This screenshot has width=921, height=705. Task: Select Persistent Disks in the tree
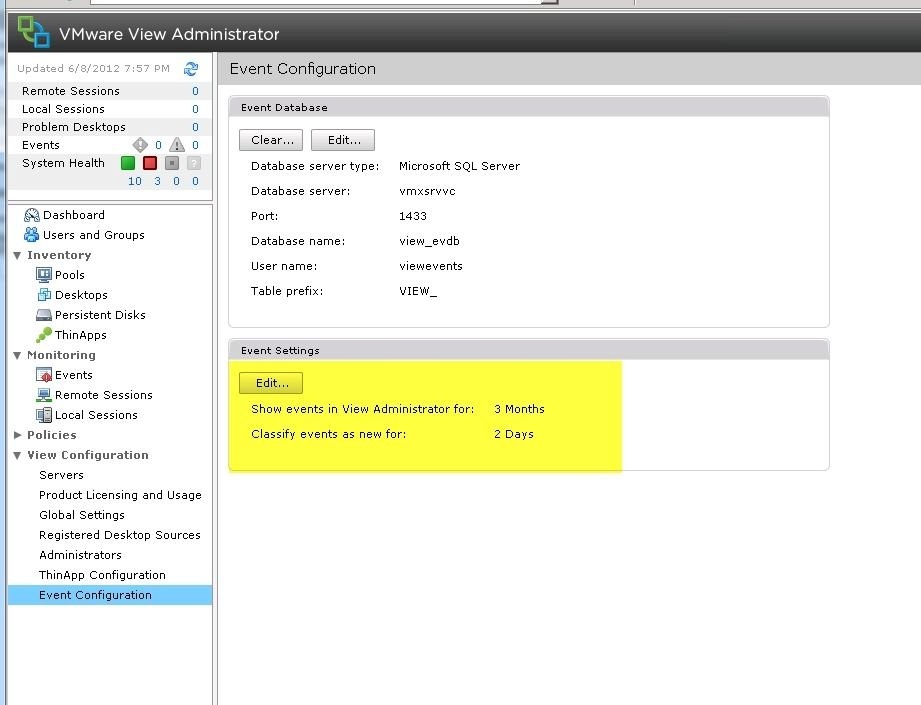pos(100,315)
